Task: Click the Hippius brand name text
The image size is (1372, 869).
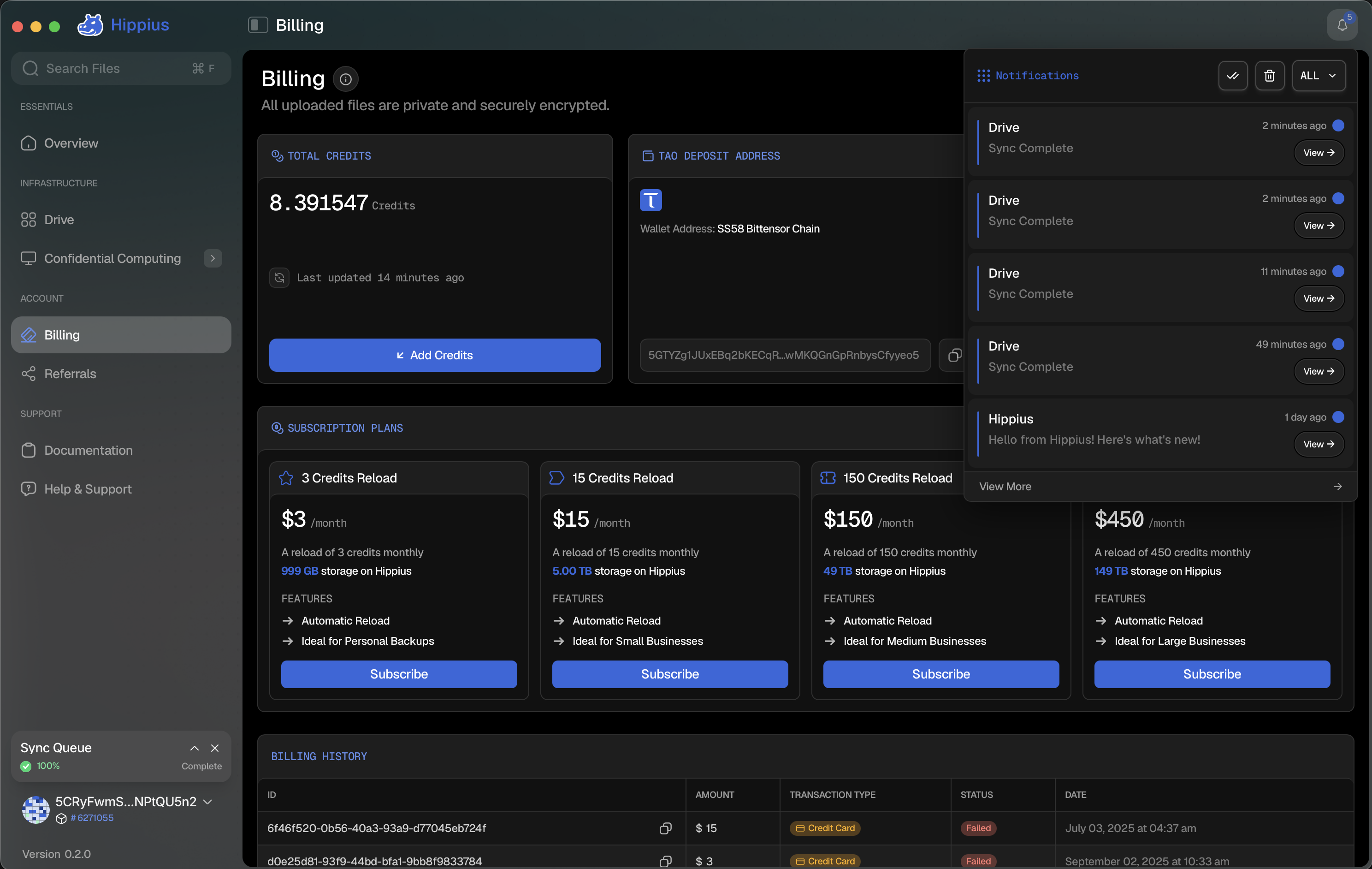Action: pyautogui.click(x=140, y=24)
